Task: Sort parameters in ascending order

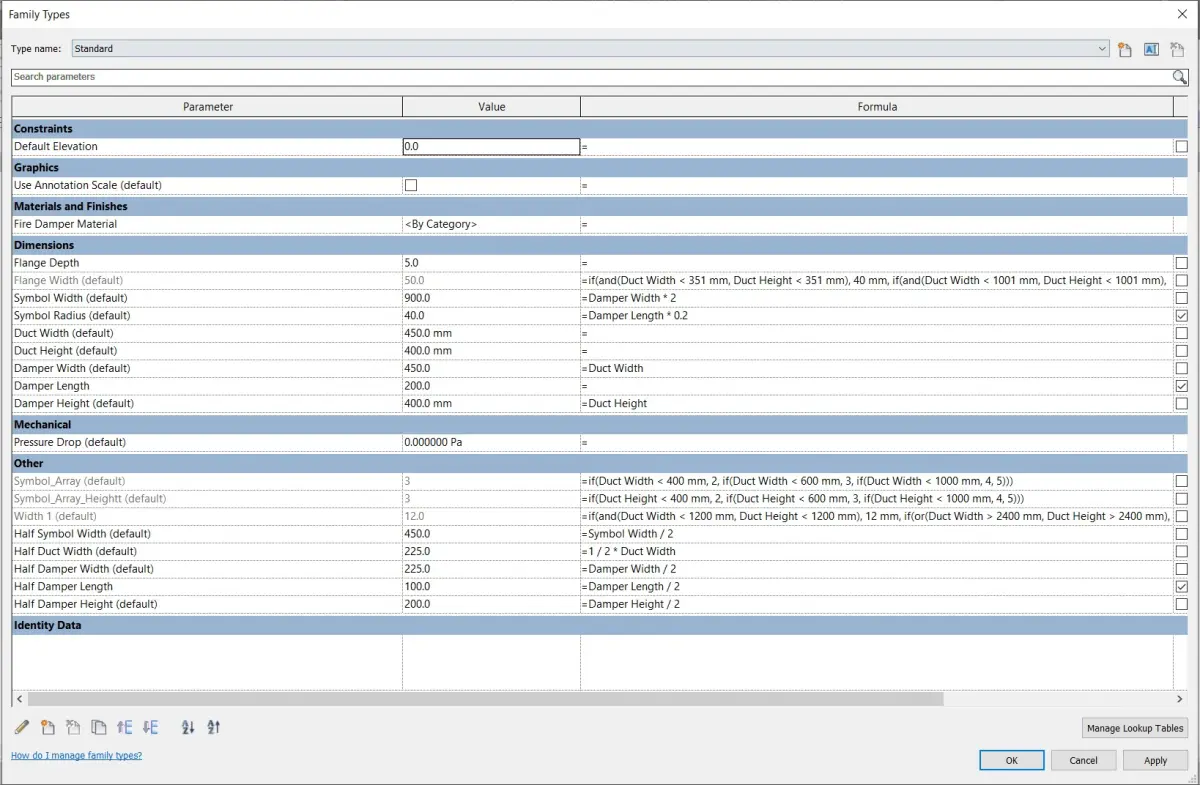Action: (188, 727)
